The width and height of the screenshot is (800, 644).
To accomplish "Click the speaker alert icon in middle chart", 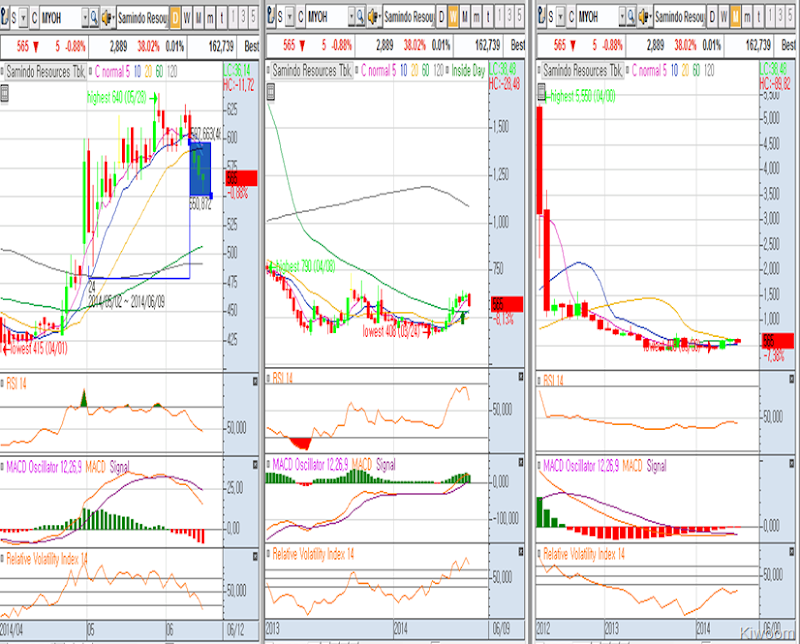I will coord(372,17).
